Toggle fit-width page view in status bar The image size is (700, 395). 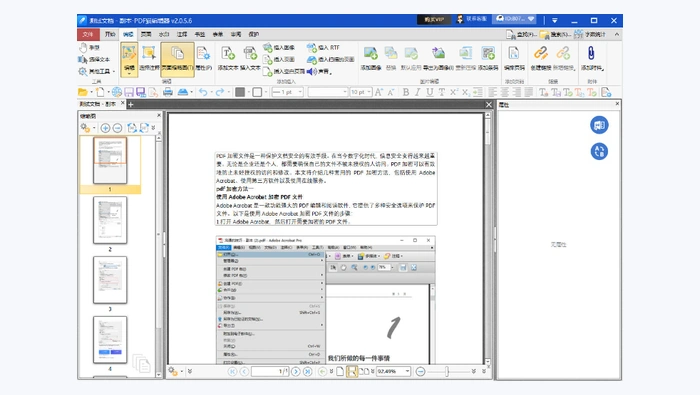tap(352, 371)
